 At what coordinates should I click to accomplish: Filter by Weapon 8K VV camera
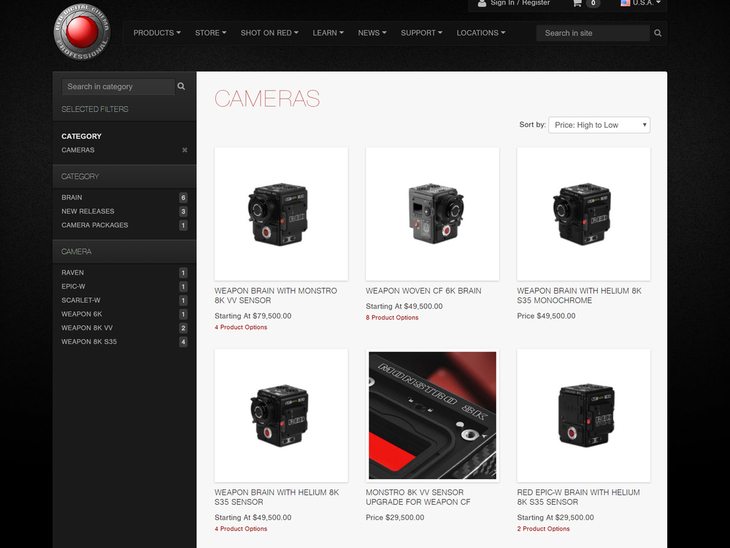coord(87,328)
